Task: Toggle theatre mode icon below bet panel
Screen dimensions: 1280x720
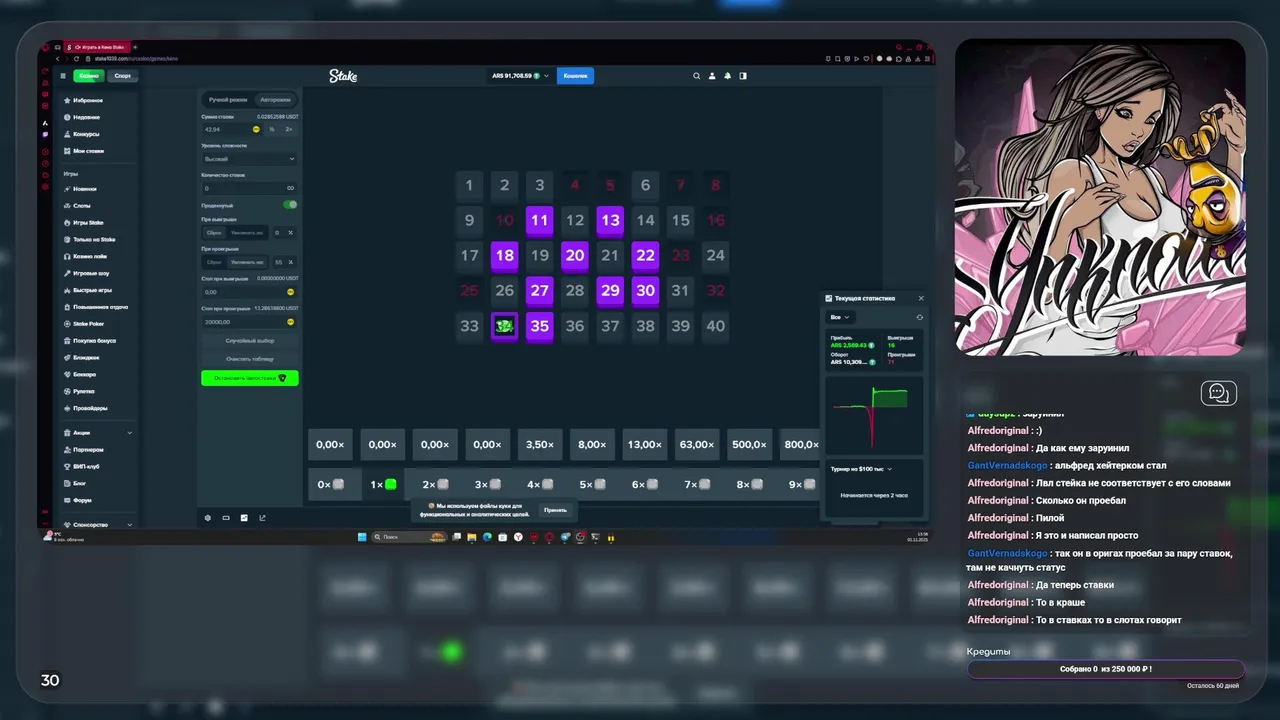Action: click(x=226, y=518)
